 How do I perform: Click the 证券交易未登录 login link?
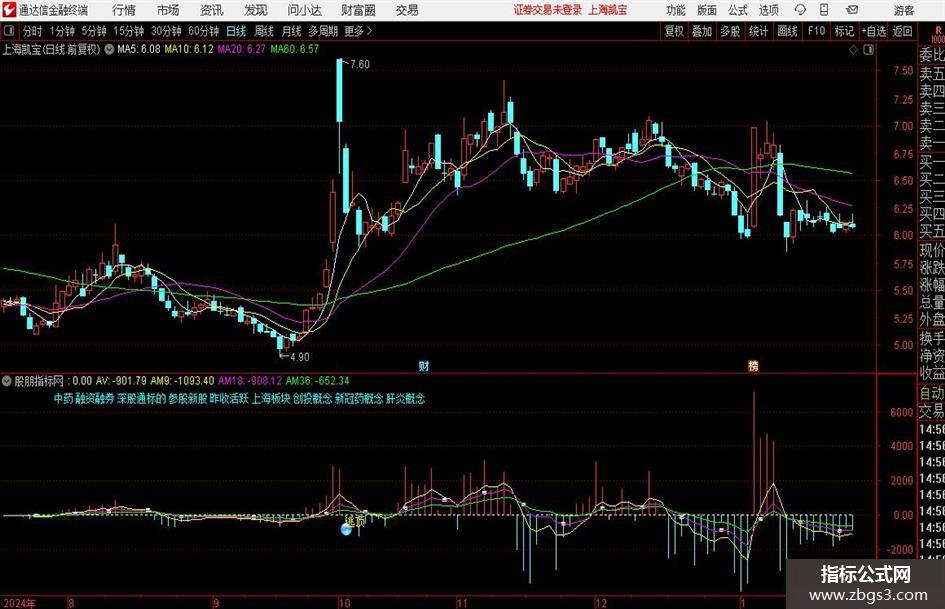548,10
